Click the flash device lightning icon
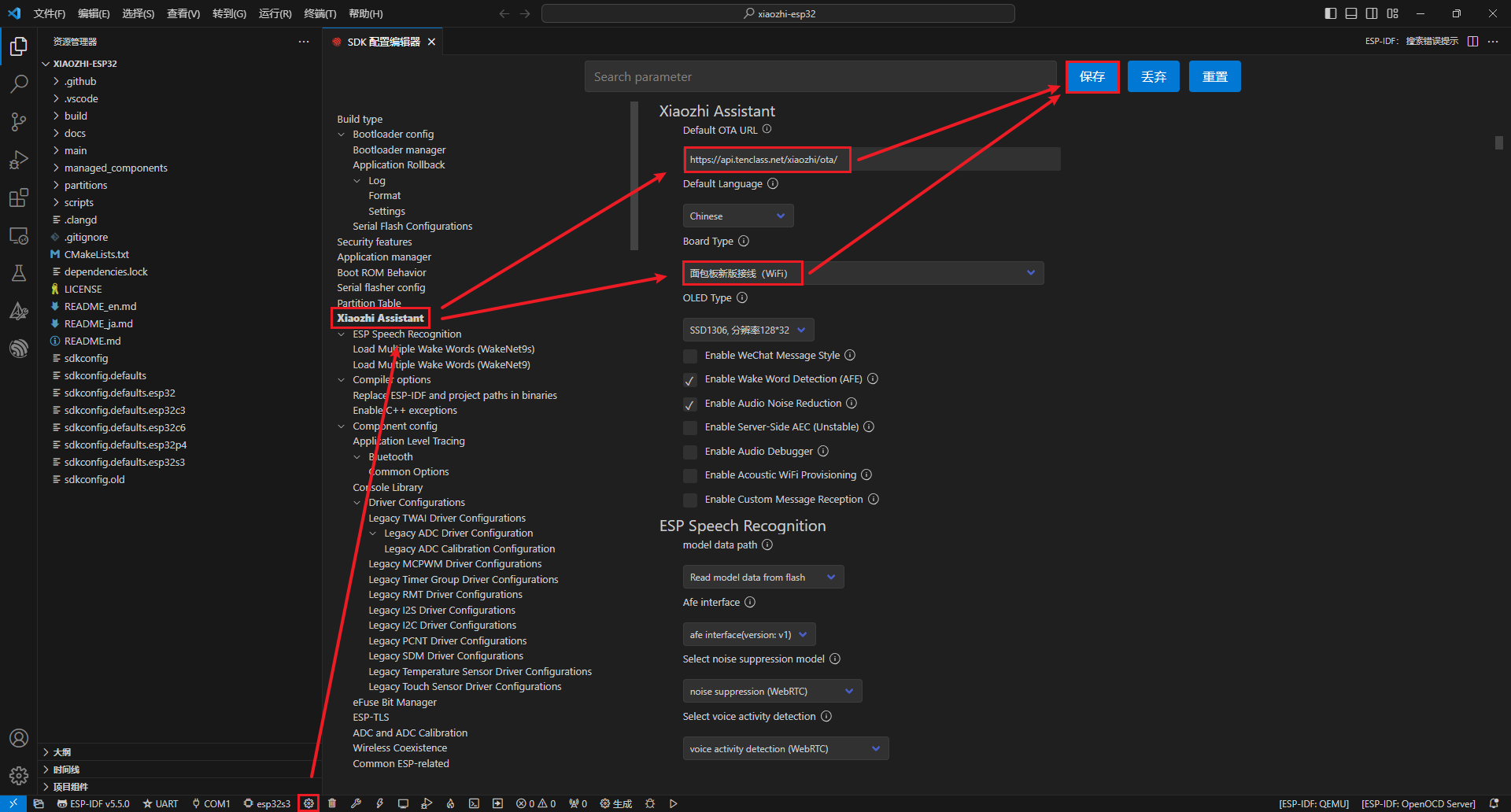 pyautogui.click(x=379, y=803)
